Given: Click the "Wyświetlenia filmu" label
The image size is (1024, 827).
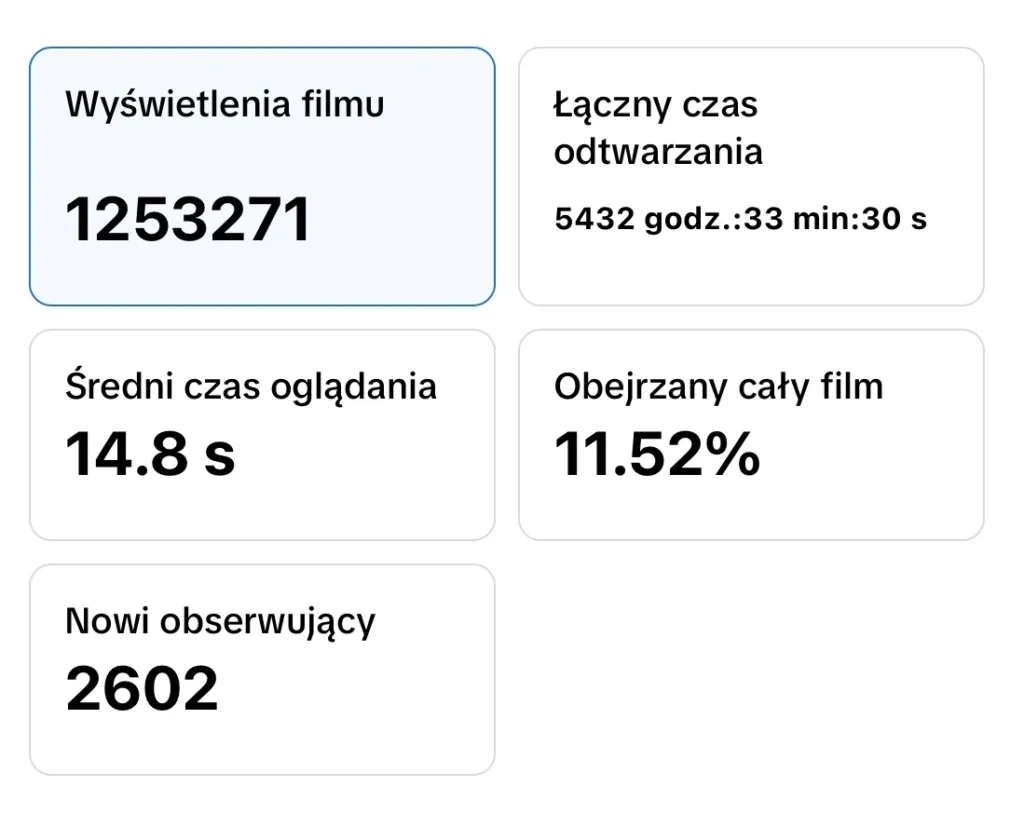Looking at the screenshot, I should (225, 104).
